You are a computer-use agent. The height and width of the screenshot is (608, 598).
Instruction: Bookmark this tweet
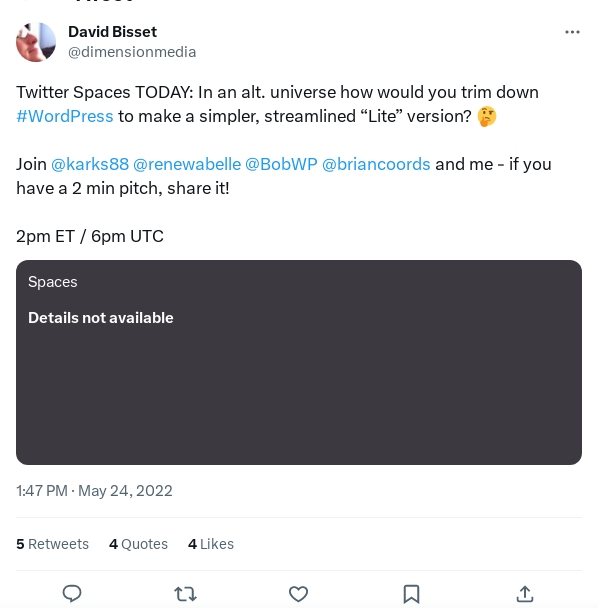point(411,594)
